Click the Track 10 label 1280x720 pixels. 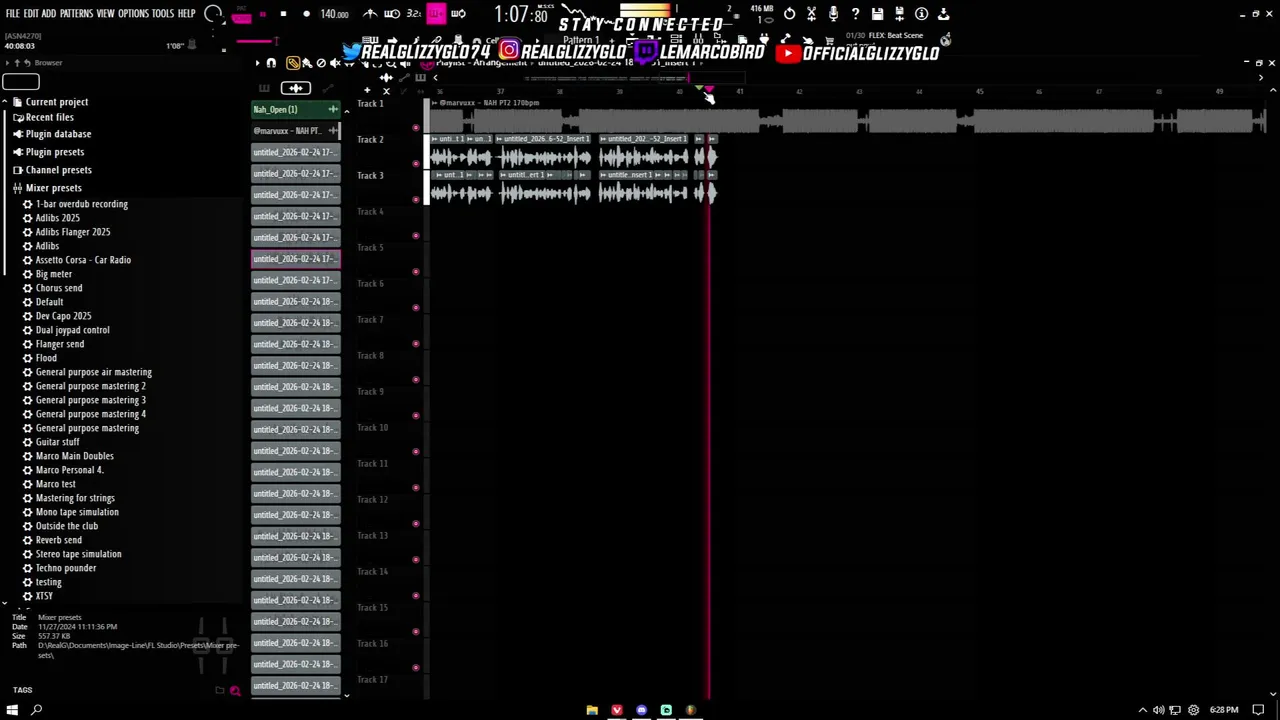(372, 428)
